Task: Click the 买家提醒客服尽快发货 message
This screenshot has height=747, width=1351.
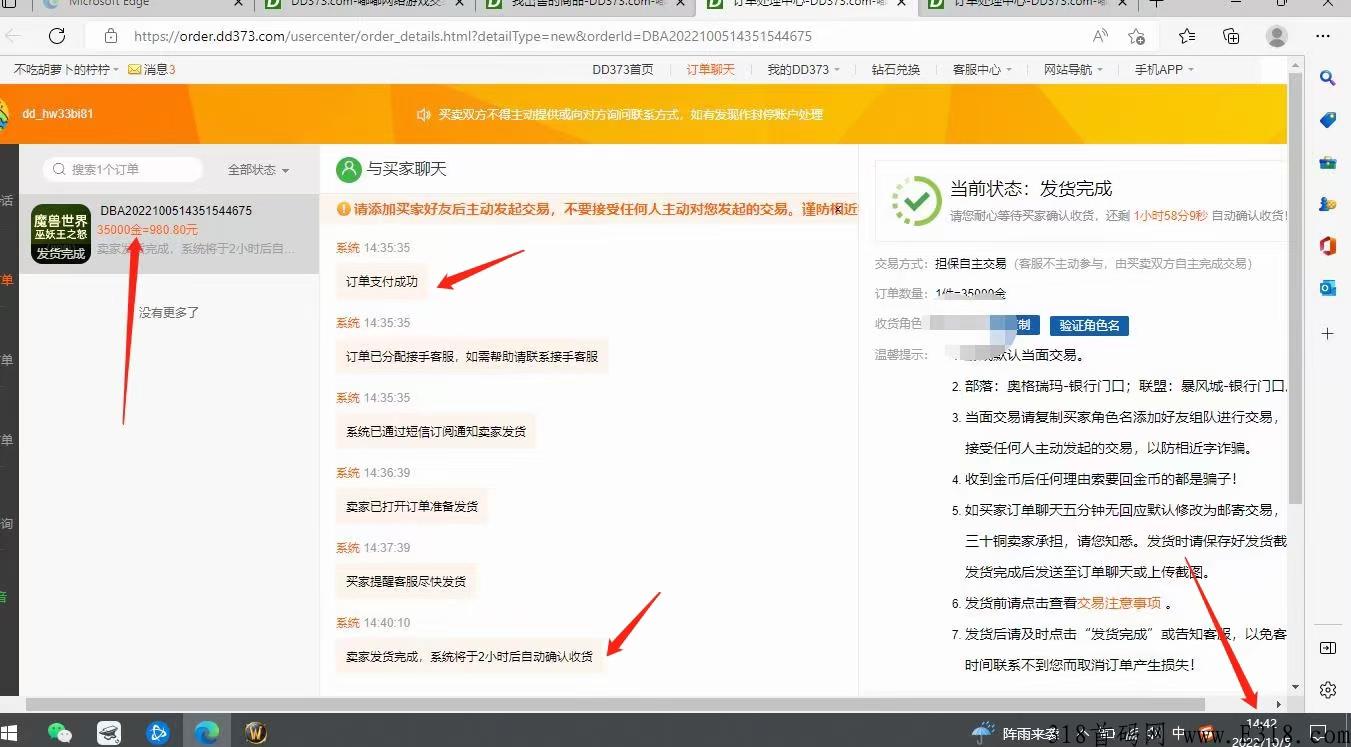Action: [x=406, y=581]
